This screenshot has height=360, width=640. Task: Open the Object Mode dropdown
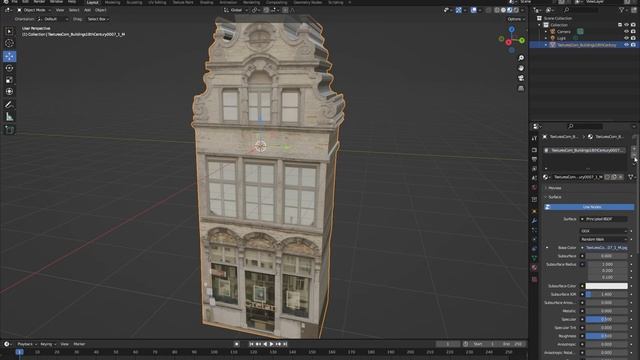pos(33,10)
